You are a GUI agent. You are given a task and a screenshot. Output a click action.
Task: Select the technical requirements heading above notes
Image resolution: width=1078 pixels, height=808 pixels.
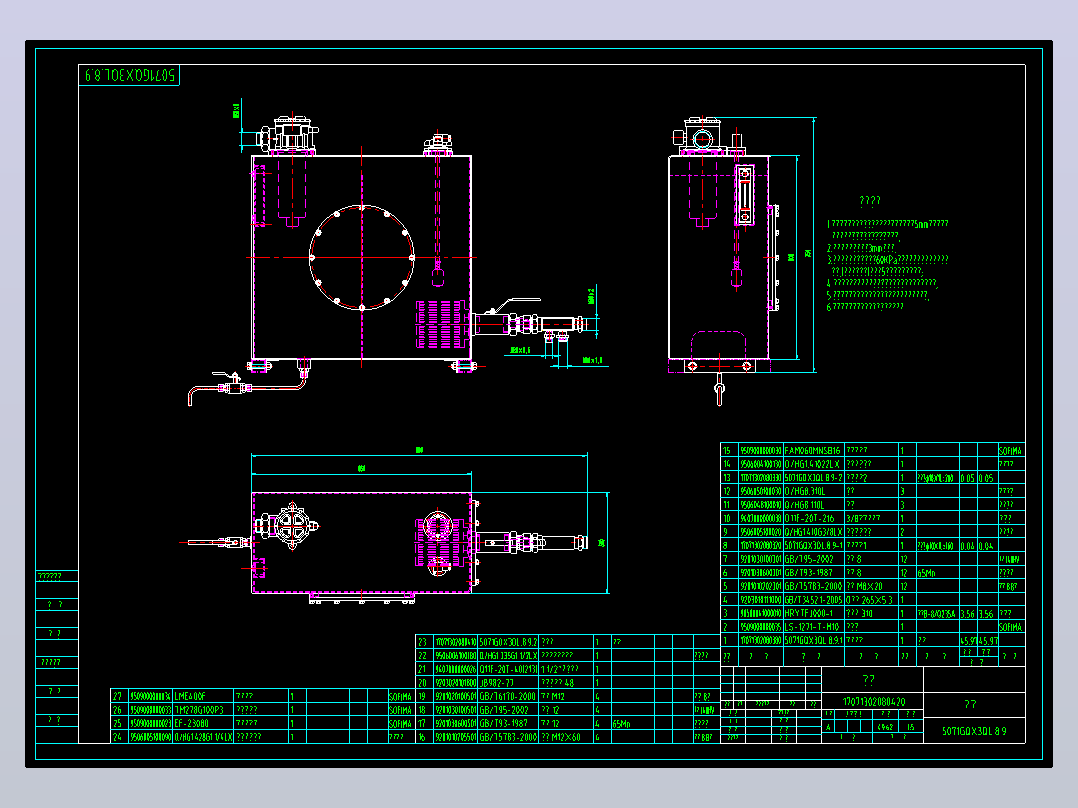tap(870, 200)
